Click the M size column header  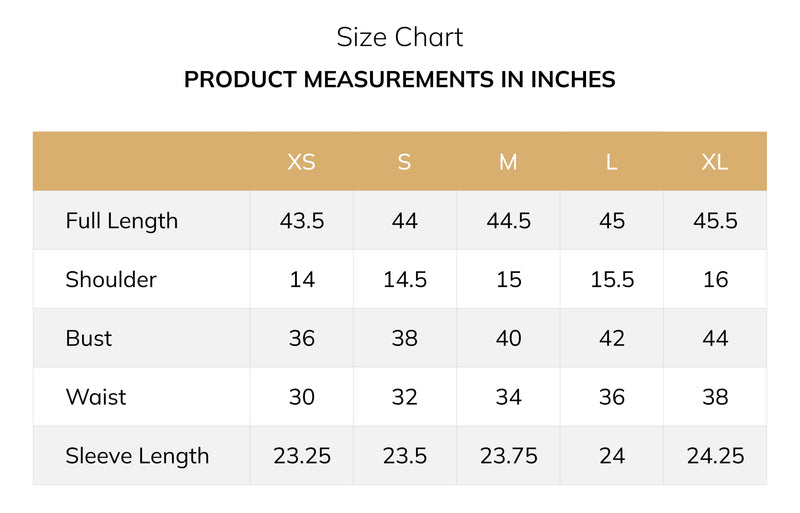[508, 162]
